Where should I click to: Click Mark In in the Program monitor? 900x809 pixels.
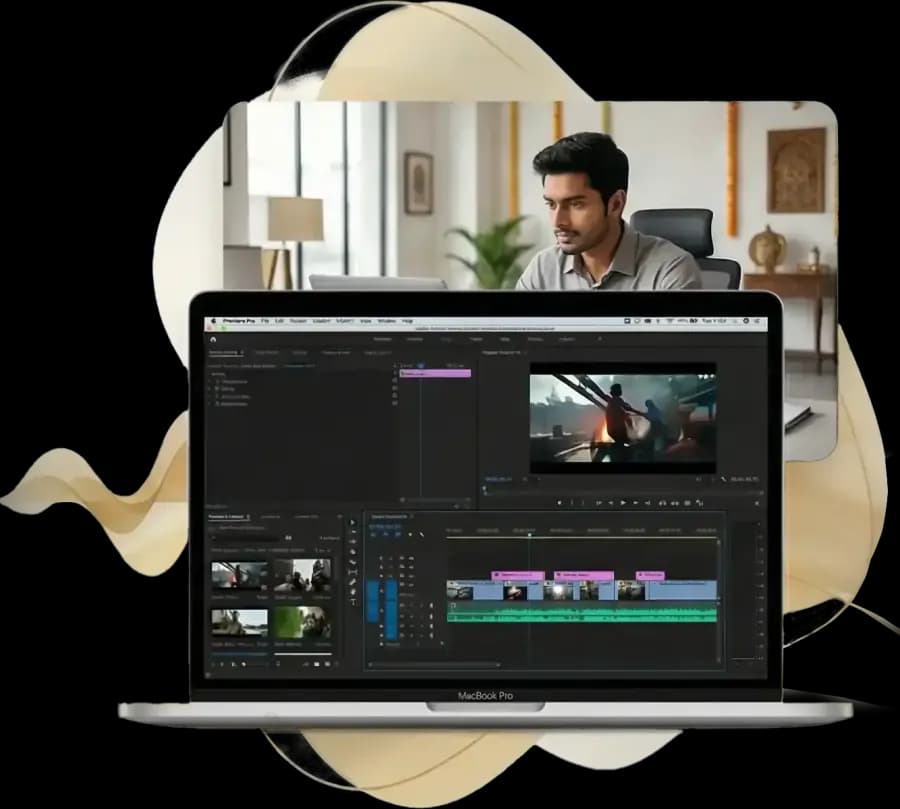tap(572, 503)
